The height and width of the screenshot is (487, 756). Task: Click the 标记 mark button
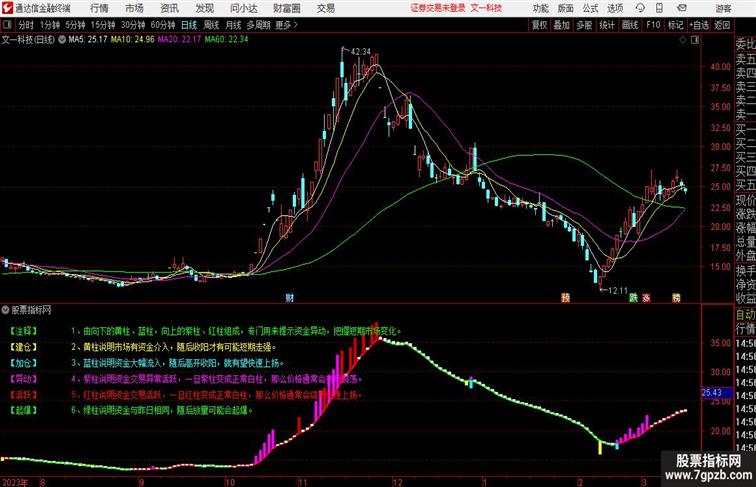(x=675, y=25)
